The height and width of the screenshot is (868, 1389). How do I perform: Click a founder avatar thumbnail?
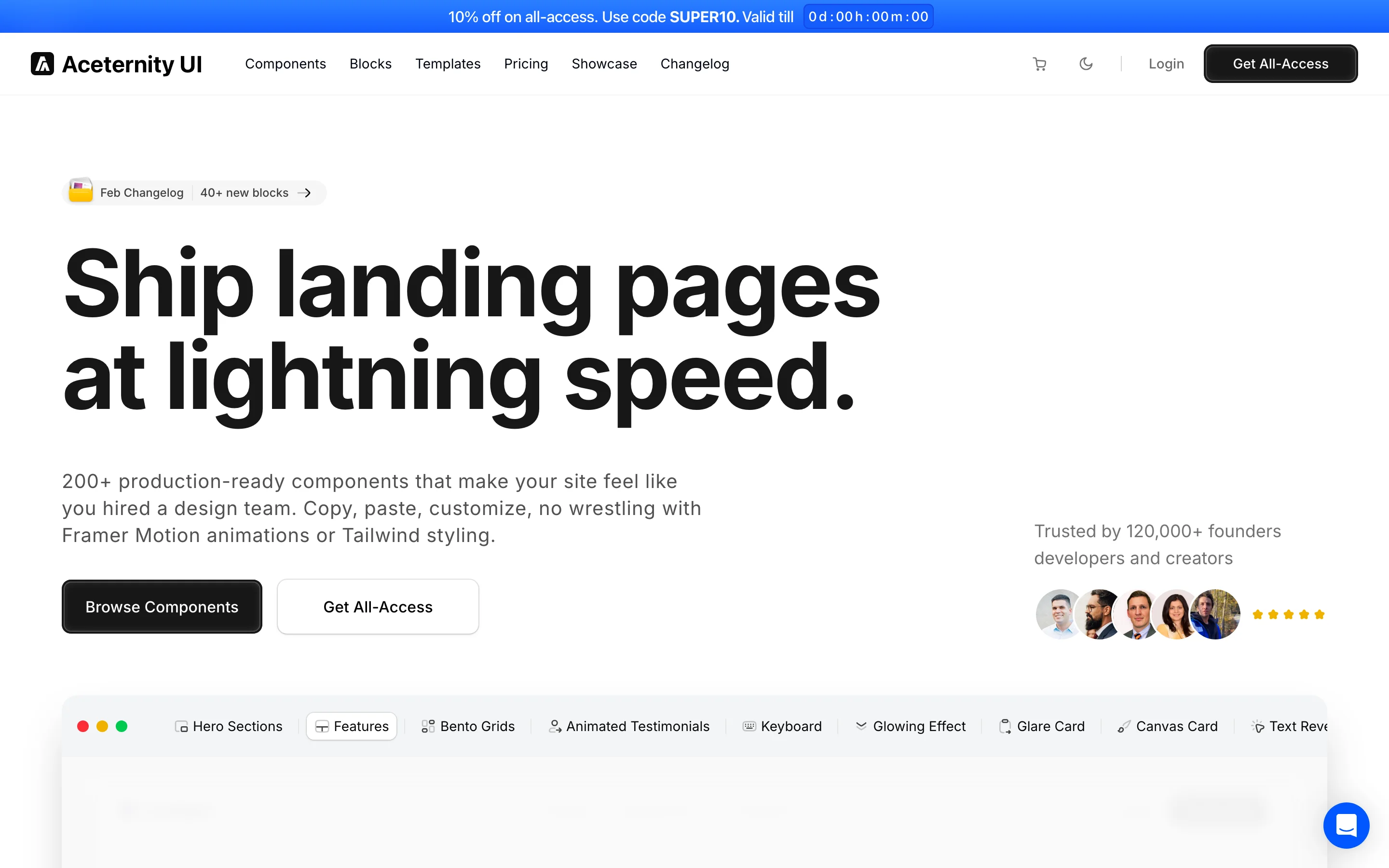tap(1058, 614)
